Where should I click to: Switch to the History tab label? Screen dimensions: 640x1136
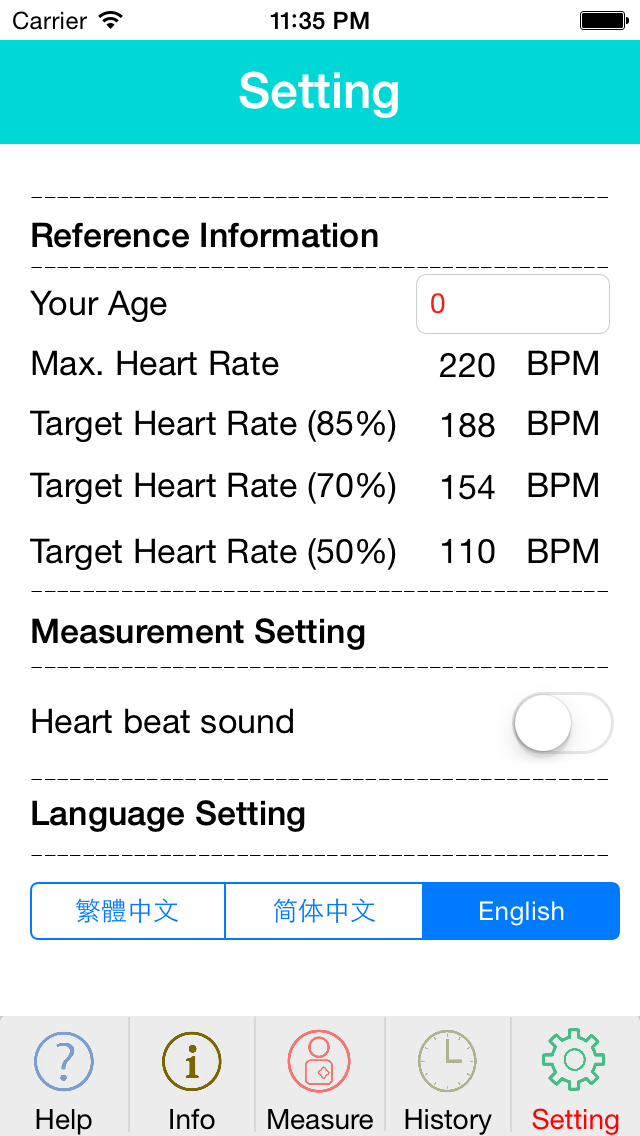click(447, 1119)
